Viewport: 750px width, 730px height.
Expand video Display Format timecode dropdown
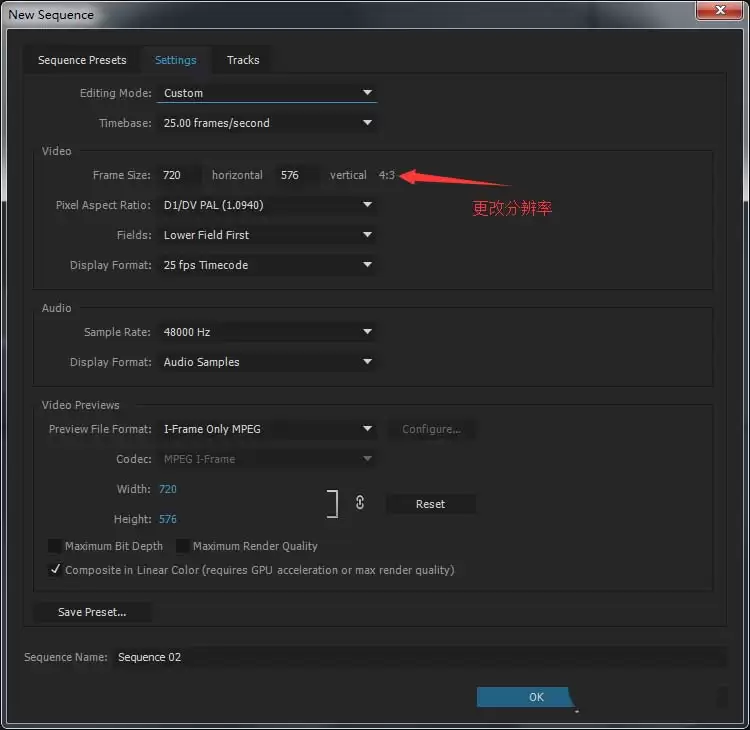point(267,265)
